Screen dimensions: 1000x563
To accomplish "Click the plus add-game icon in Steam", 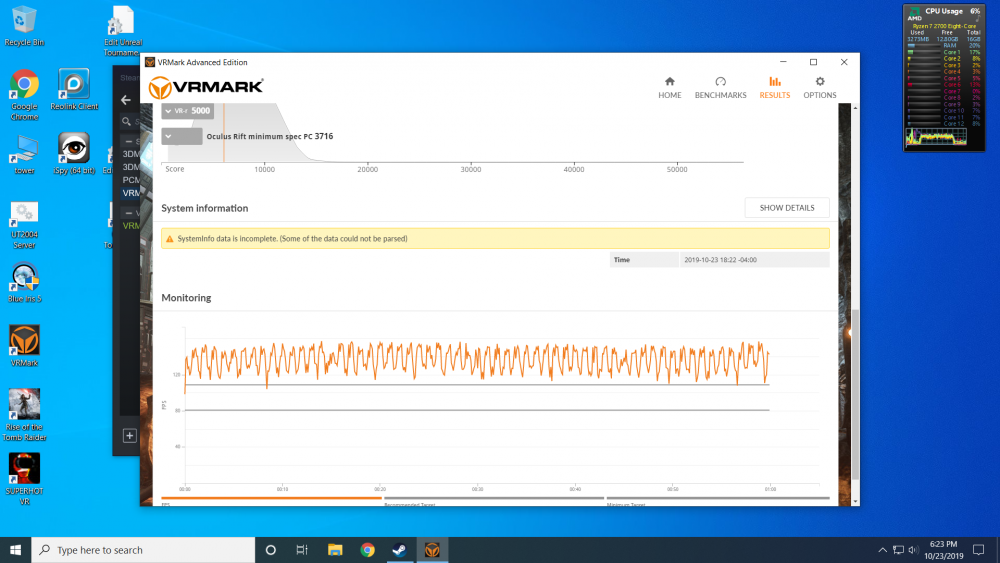I will (129, 435).
